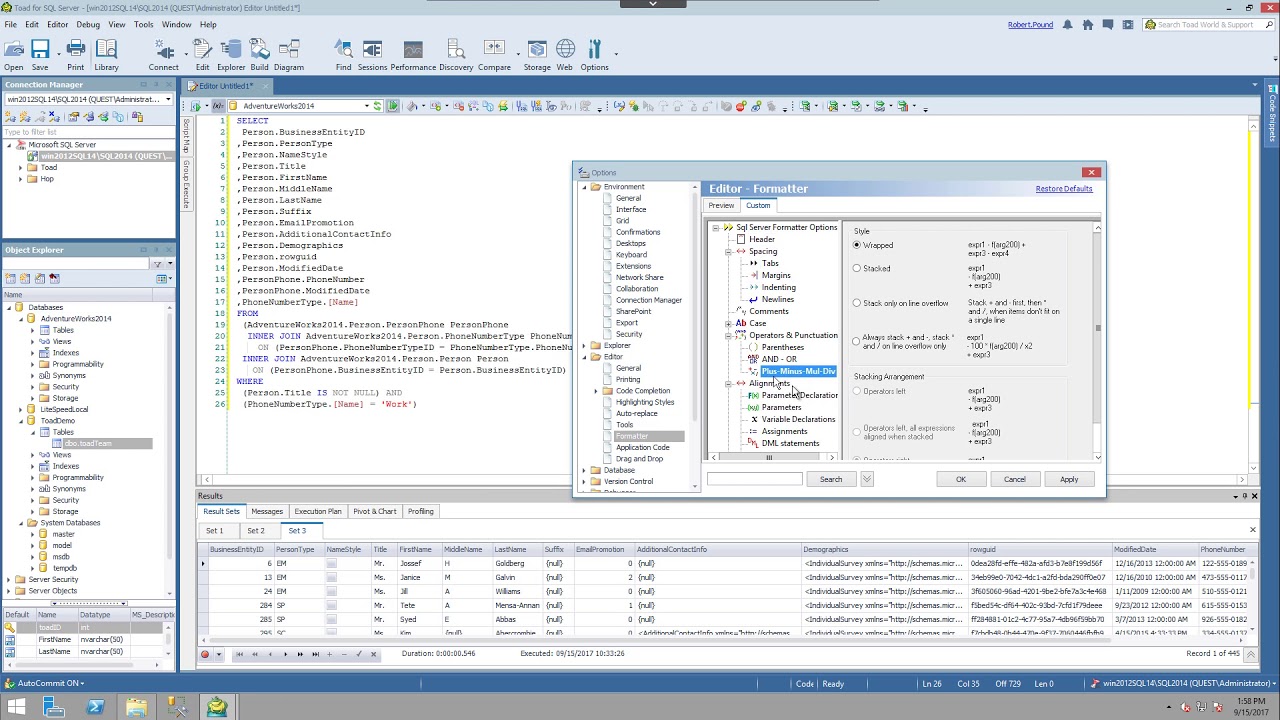This screenshot has height=720, width=1280.
Task: Click the OK button in Options dialog
Action: pos(961,479)
